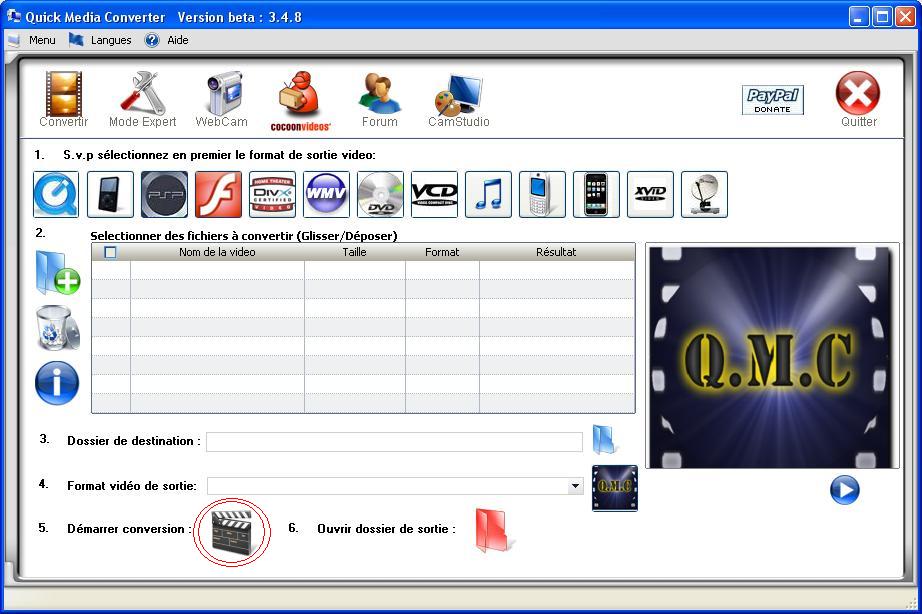922x614 pixels.
Task: Open the Aide menu
Action: pos(178,40)
